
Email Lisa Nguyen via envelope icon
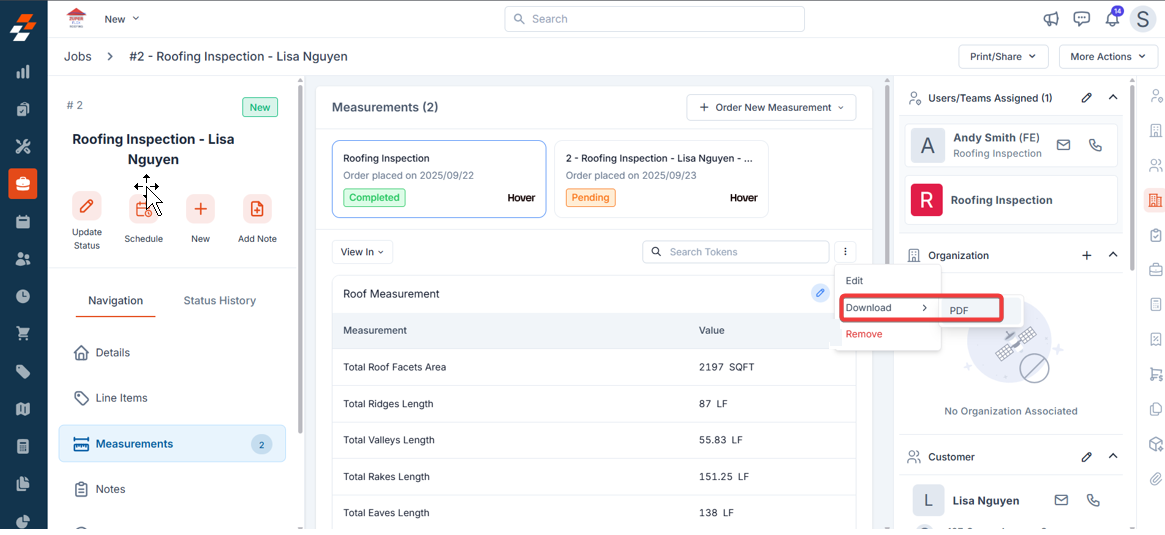point(1061,500)
